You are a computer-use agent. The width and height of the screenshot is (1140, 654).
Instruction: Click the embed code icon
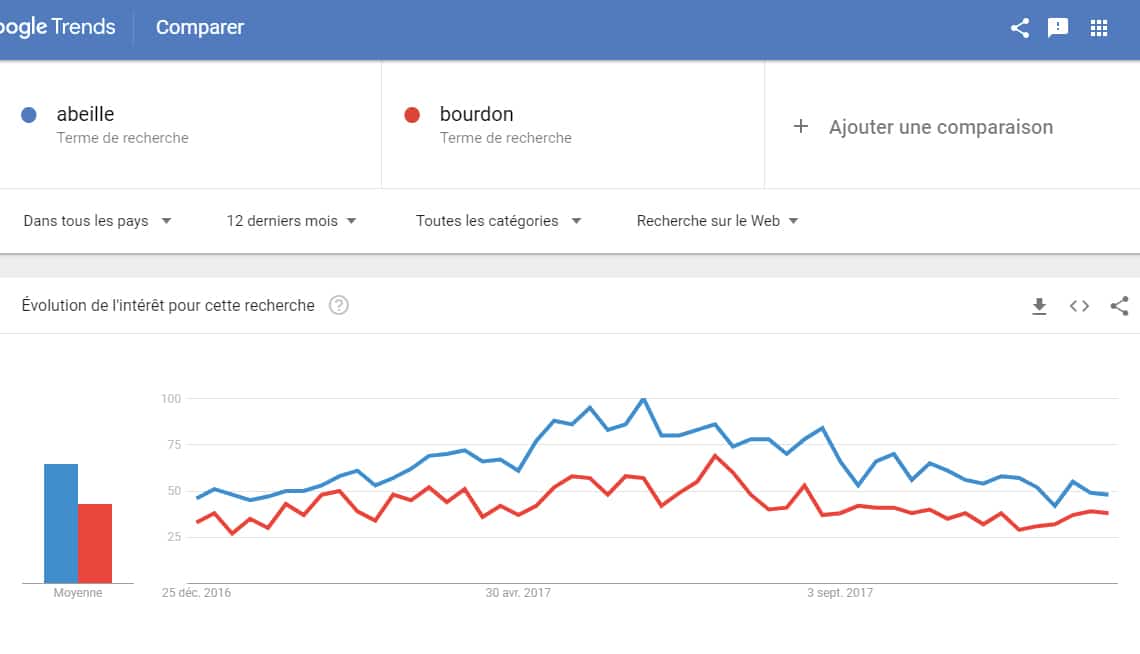[1079, 306]
